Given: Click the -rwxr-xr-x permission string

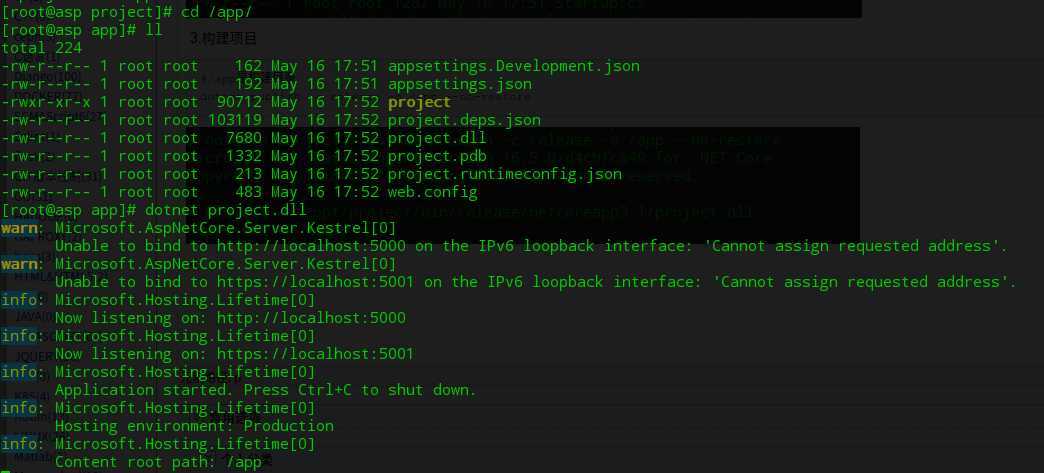Looking at the screenshot, I should click(46, 102).
